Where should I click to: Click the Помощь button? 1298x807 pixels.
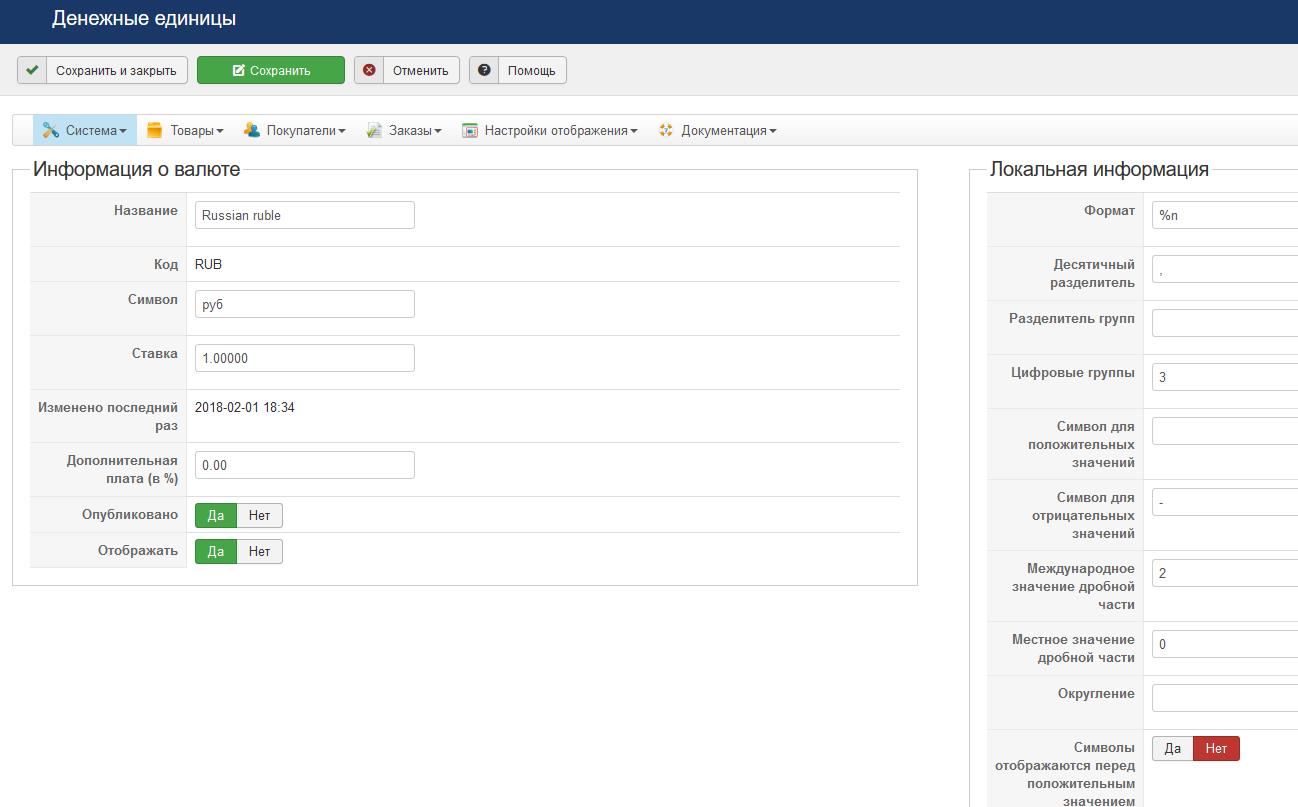518,70
